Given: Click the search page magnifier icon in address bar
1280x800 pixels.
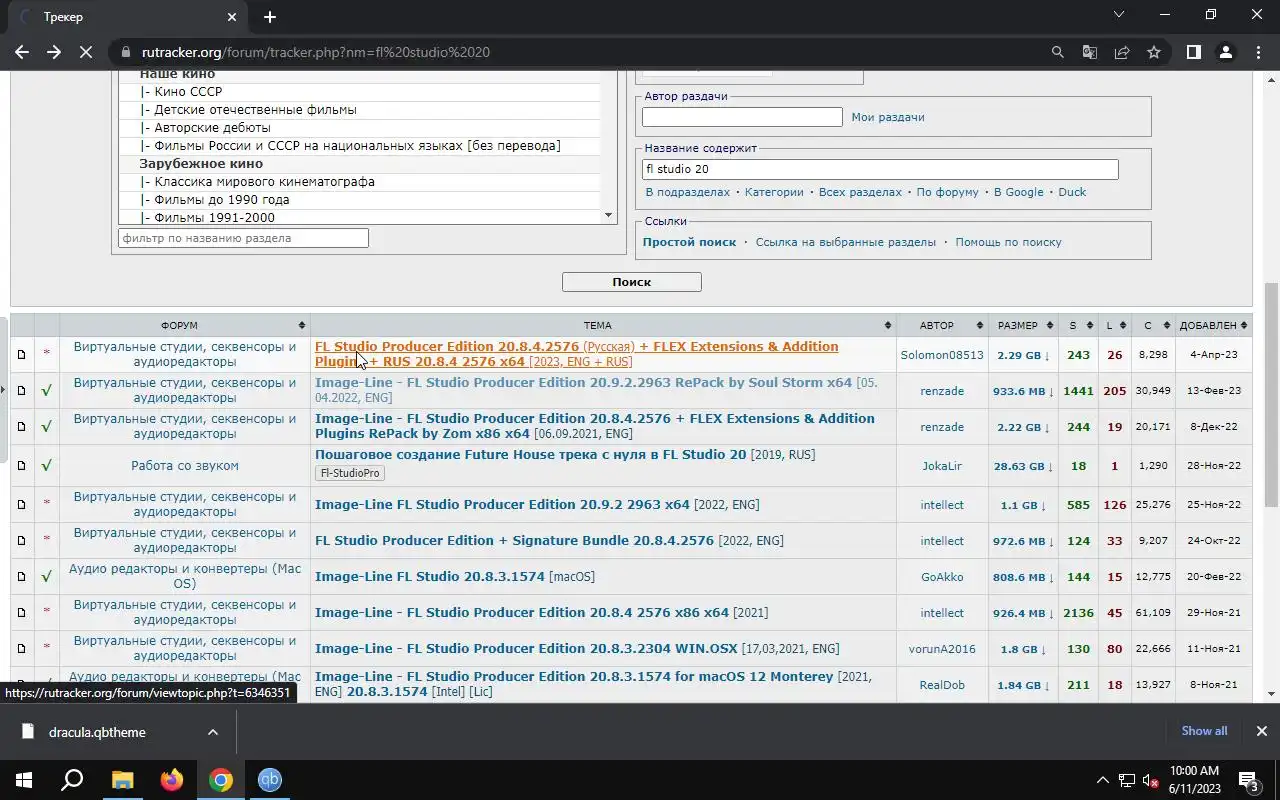Looking at the screenshot, I should [1058, 52].
